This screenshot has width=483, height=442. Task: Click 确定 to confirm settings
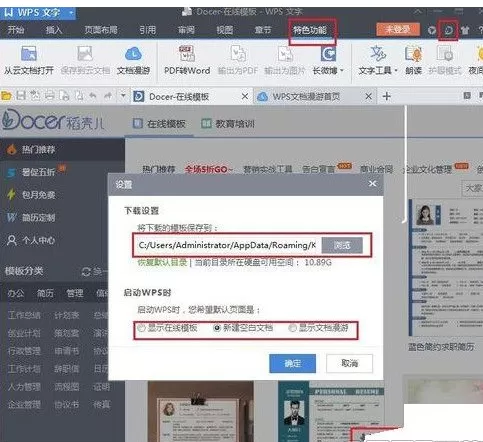coord(292,363)
